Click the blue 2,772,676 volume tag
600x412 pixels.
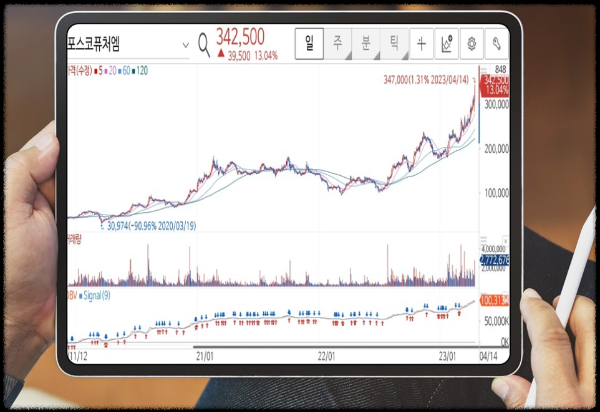[x=494, y=260]
